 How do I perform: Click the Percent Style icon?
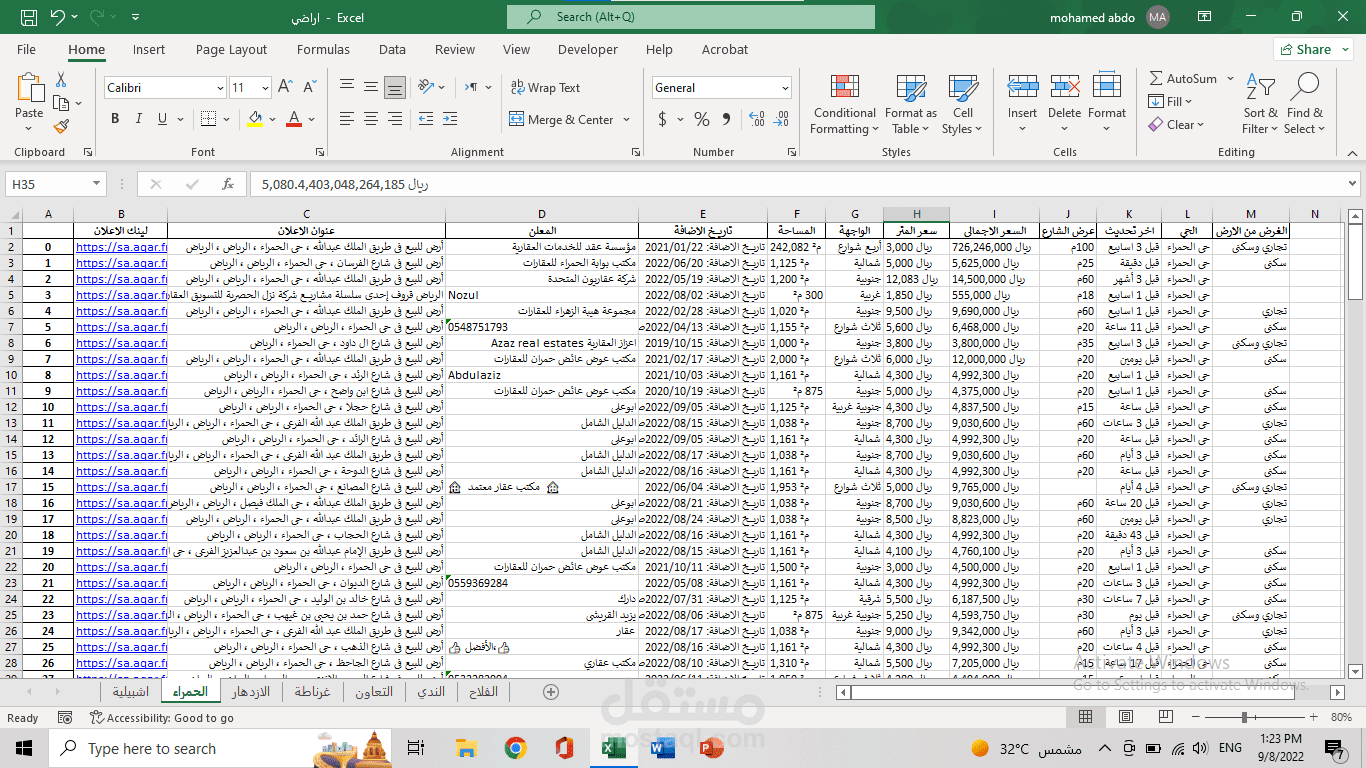pyautogui.click(x=702, y=119)
